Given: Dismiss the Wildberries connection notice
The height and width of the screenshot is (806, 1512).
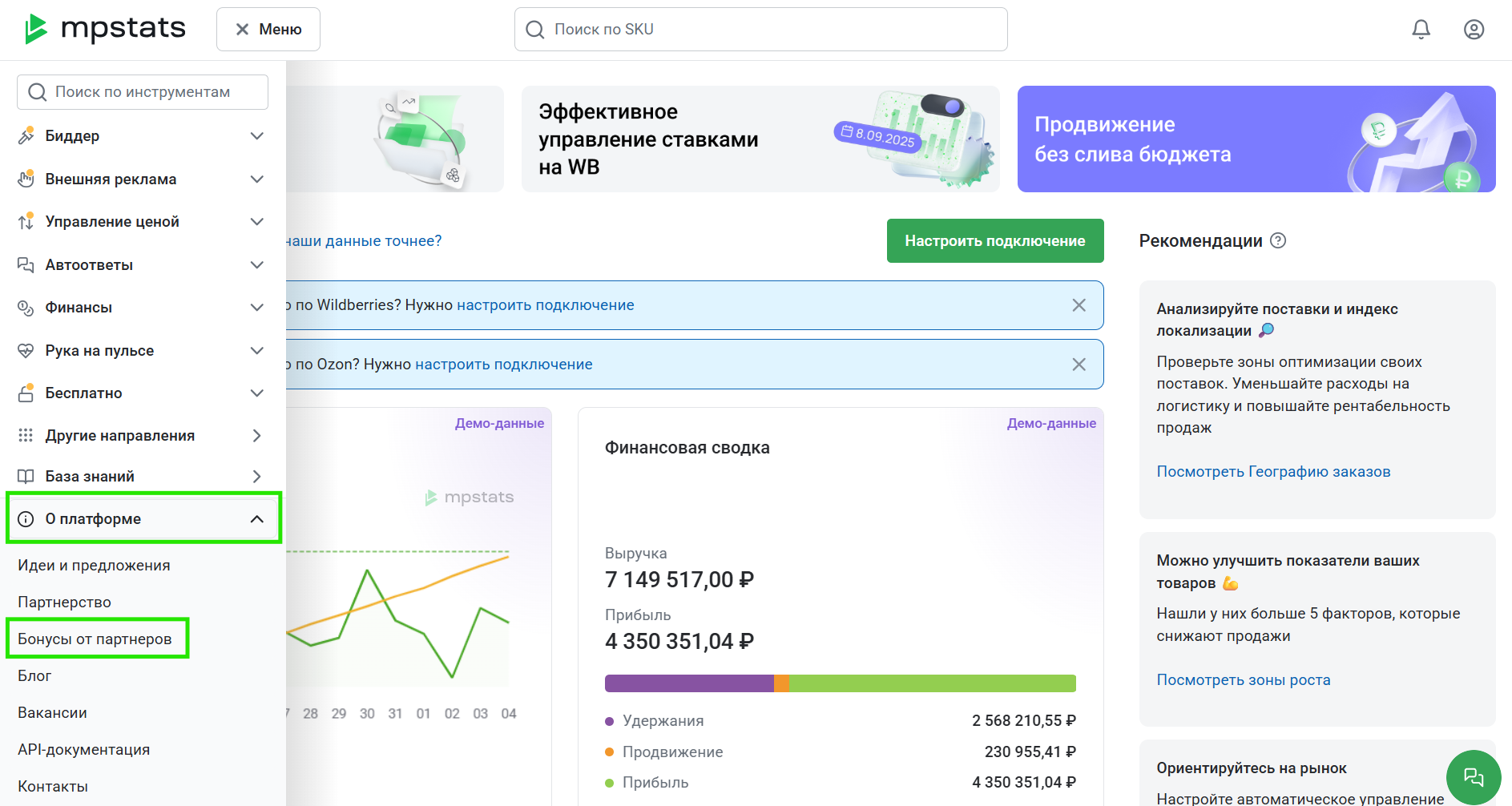Looking at the screenshot, I should 1079,305.
